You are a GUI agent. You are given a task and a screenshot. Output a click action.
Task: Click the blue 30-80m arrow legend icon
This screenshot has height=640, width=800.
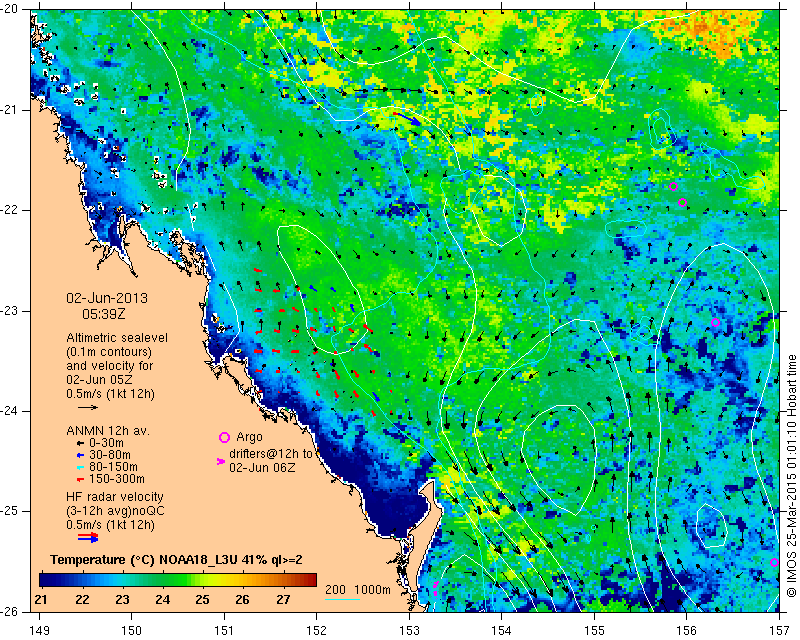[80, 455]
